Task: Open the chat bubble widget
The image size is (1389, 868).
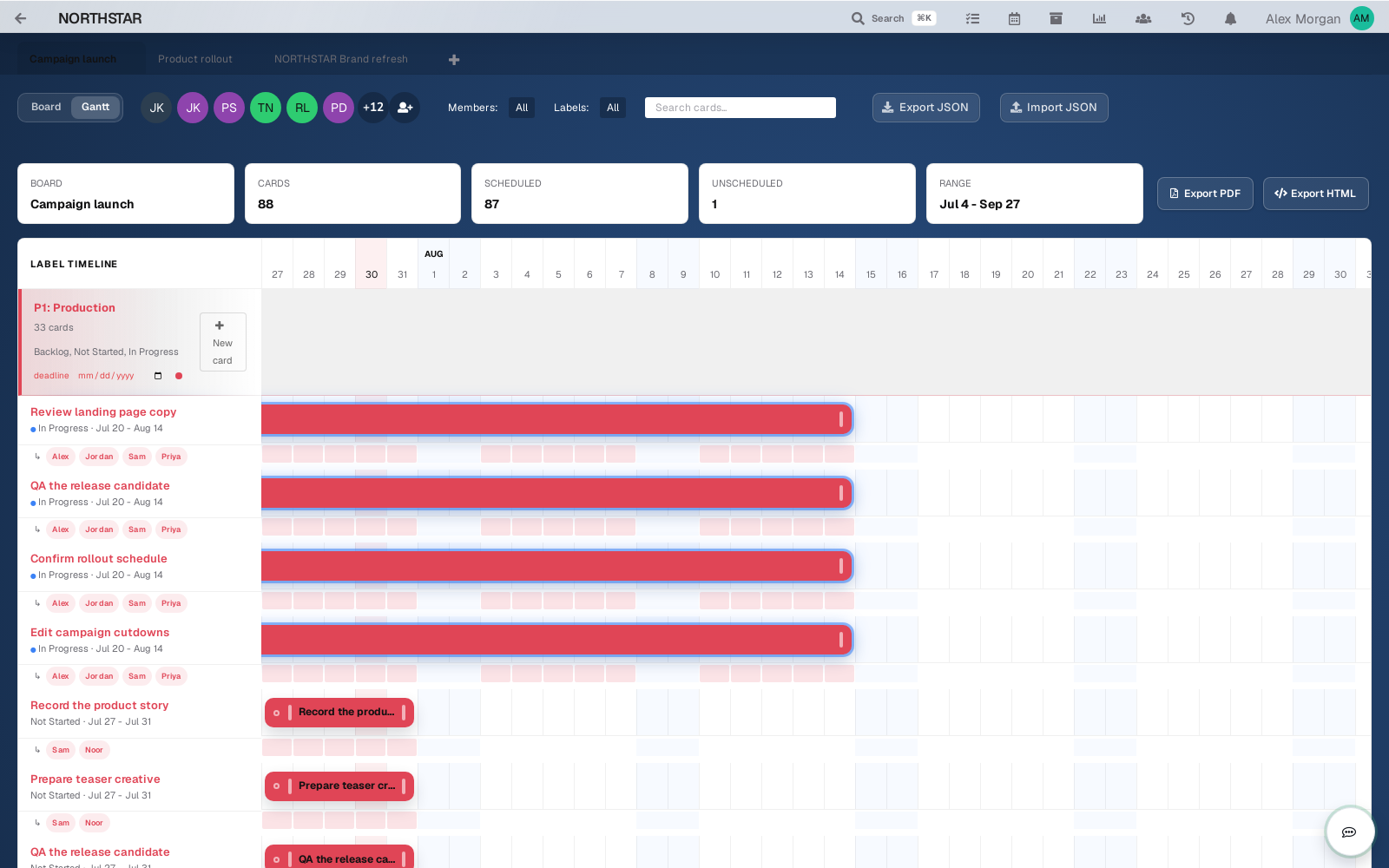Action: point(1349,832)
